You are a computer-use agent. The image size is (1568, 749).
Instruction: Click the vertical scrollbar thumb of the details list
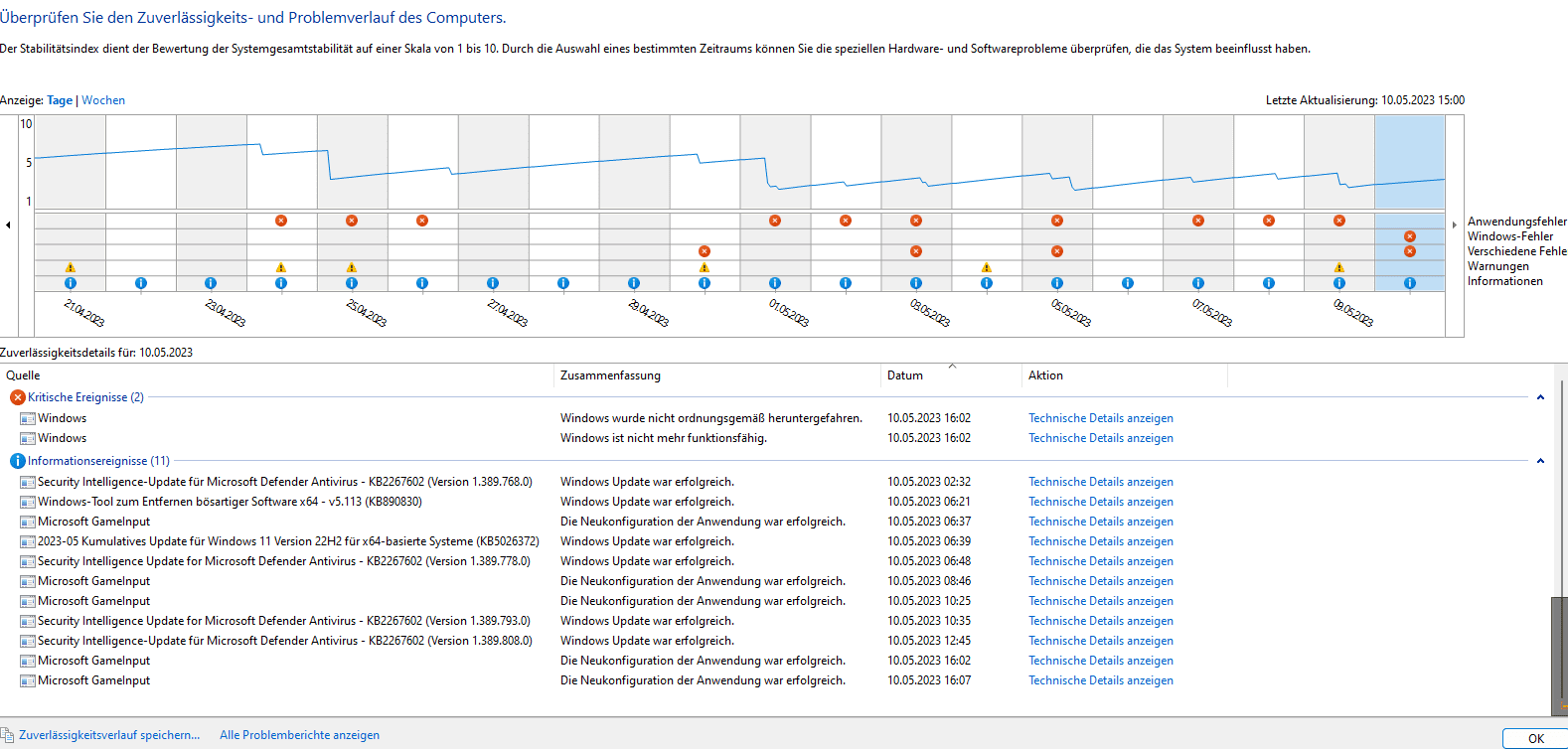tap(1558, 656)
